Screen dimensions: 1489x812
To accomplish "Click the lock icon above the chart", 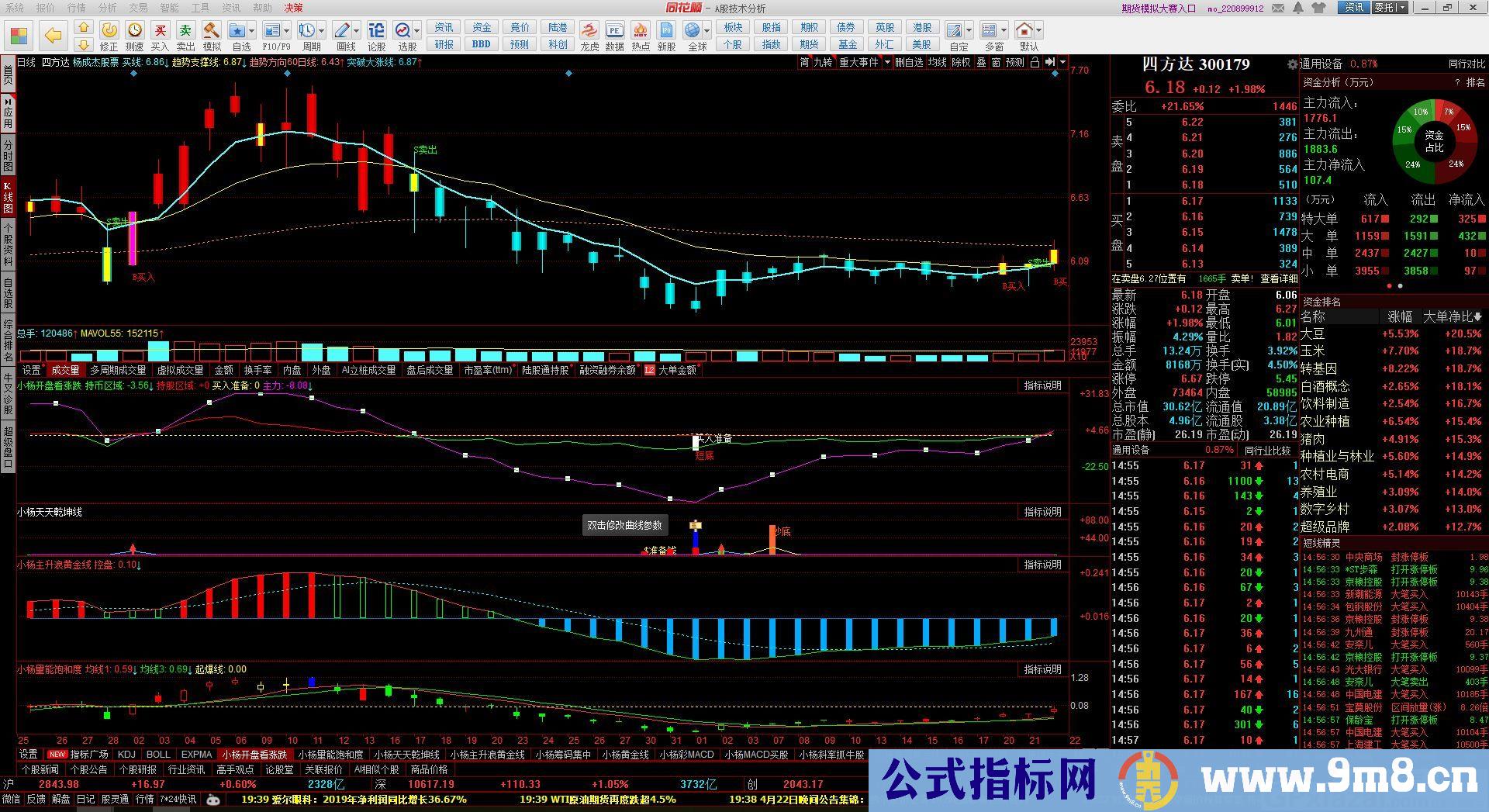I will (1034, 62).
